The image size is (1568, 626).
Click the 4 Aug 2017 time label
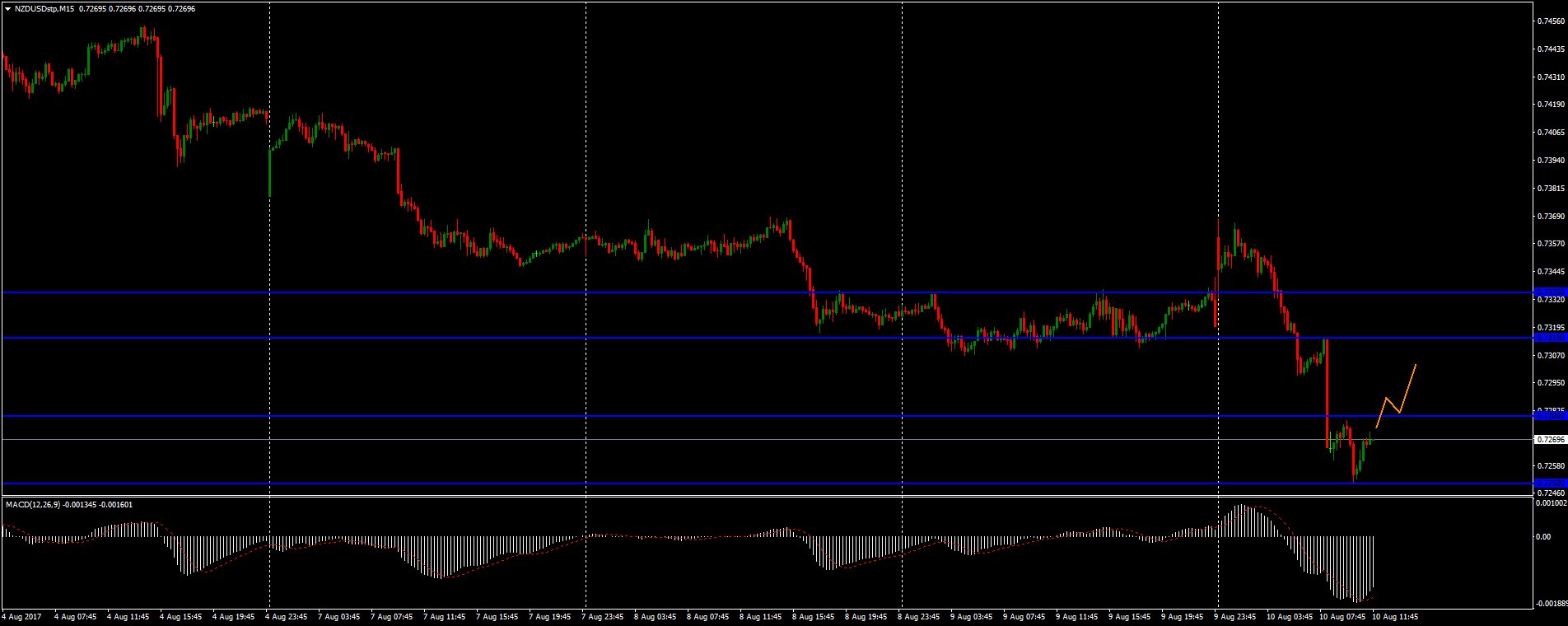(22, 616)
